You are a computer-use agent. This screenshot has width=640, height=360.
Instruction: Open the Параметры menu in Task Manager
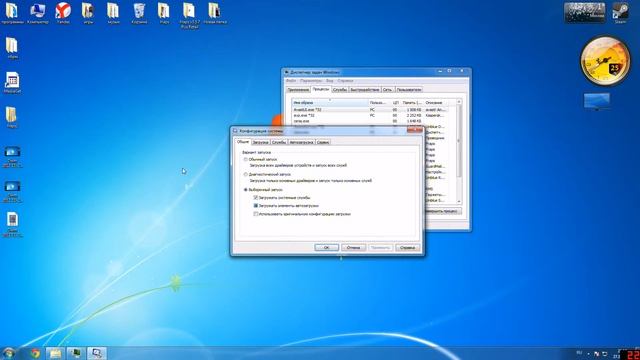311,81
